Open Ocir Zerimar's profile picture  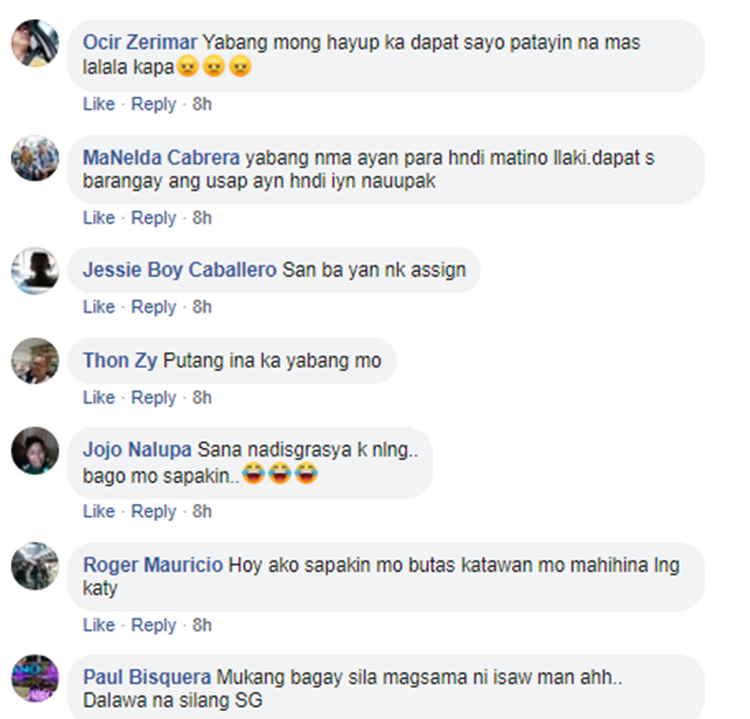tap(35, 43)
